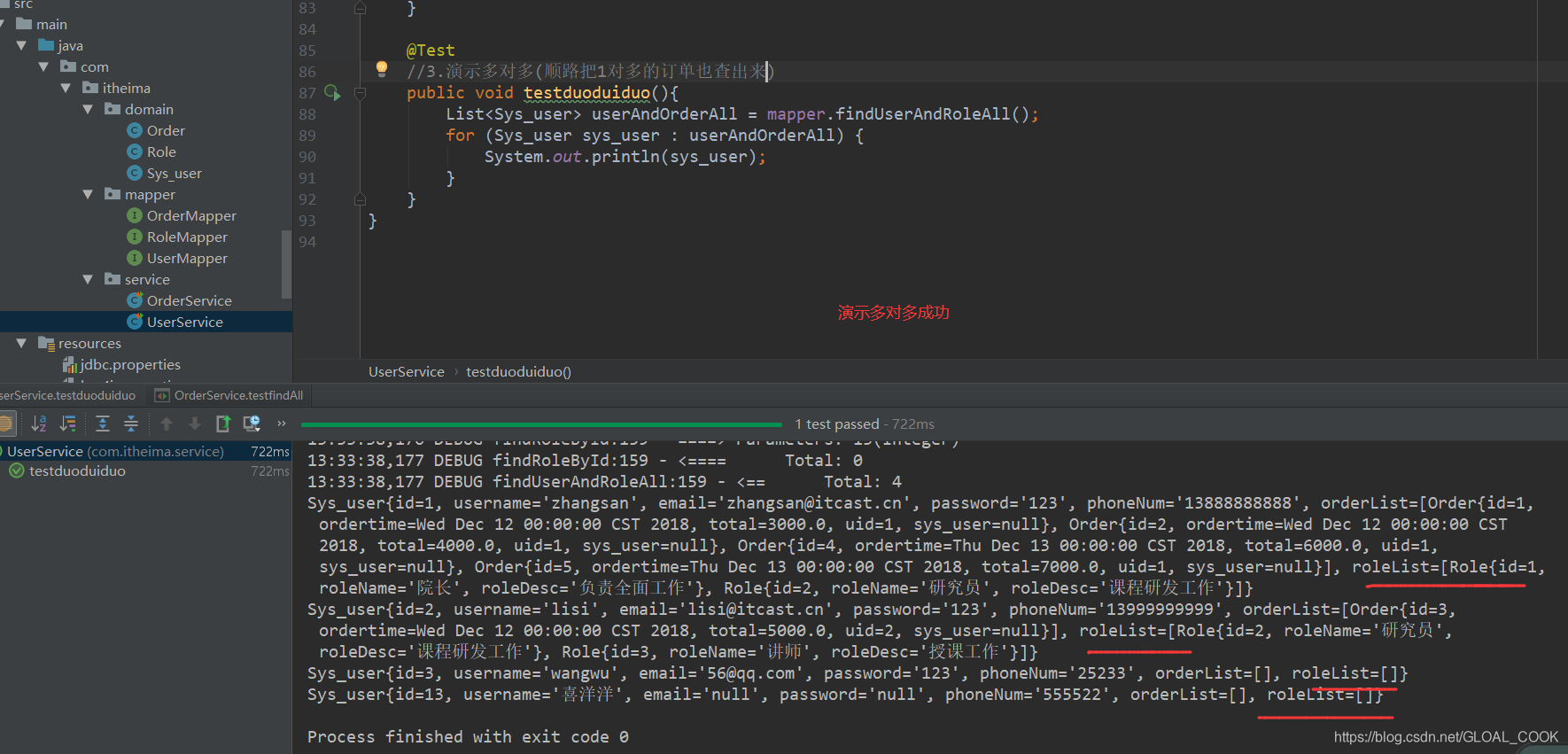Go to previous failed test arrow
1568x754 pixels.
tap(167, 424)
